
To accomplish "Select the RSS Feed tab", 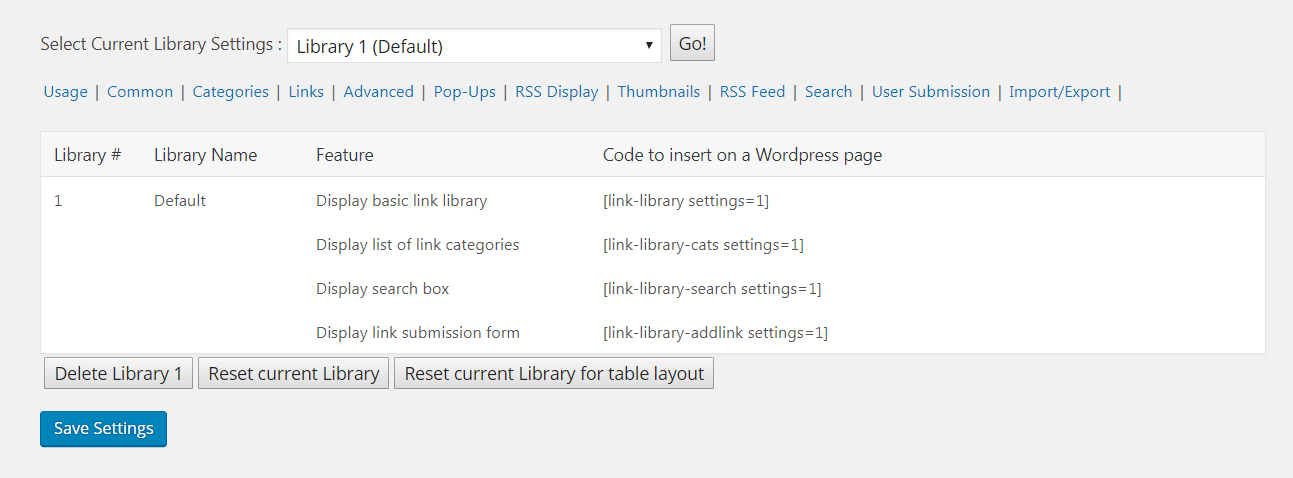I will 752,92.
